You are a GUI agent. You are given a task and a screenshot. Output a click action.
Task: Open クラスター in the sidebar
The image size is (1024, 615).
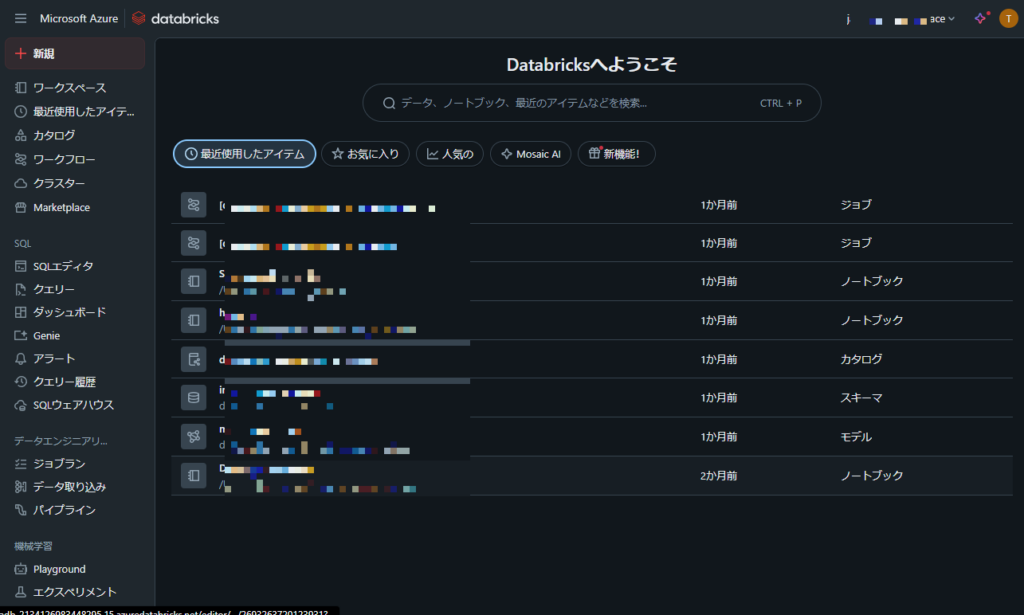[59, 183]
